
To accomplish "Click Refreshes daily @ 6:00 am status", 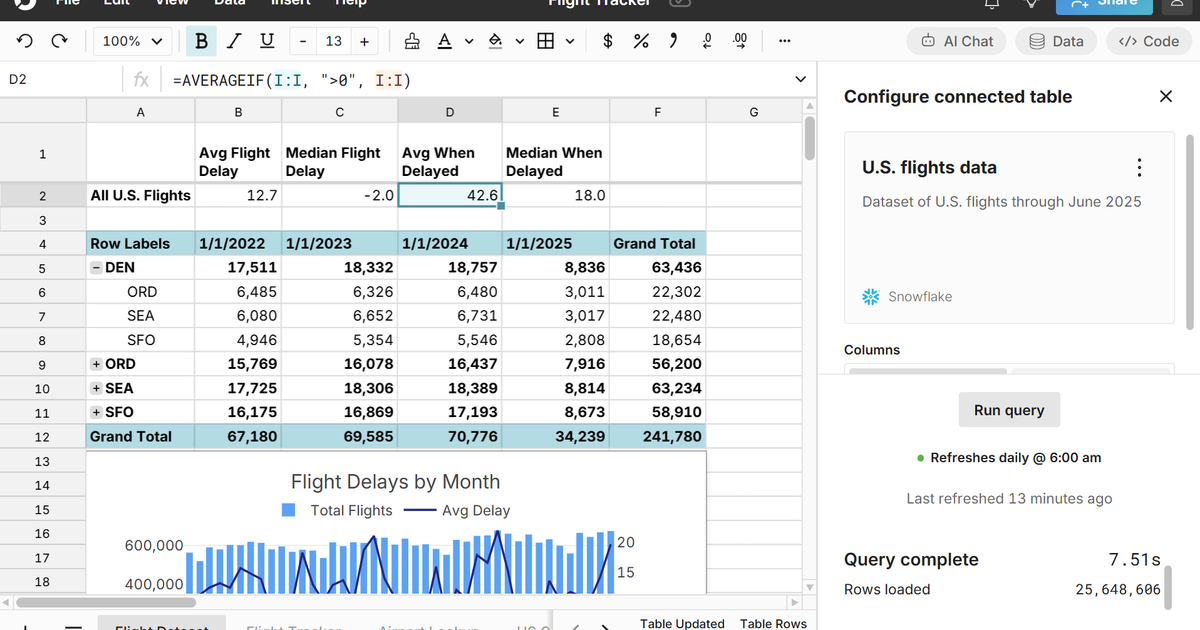I will [x=1009, y=458].
